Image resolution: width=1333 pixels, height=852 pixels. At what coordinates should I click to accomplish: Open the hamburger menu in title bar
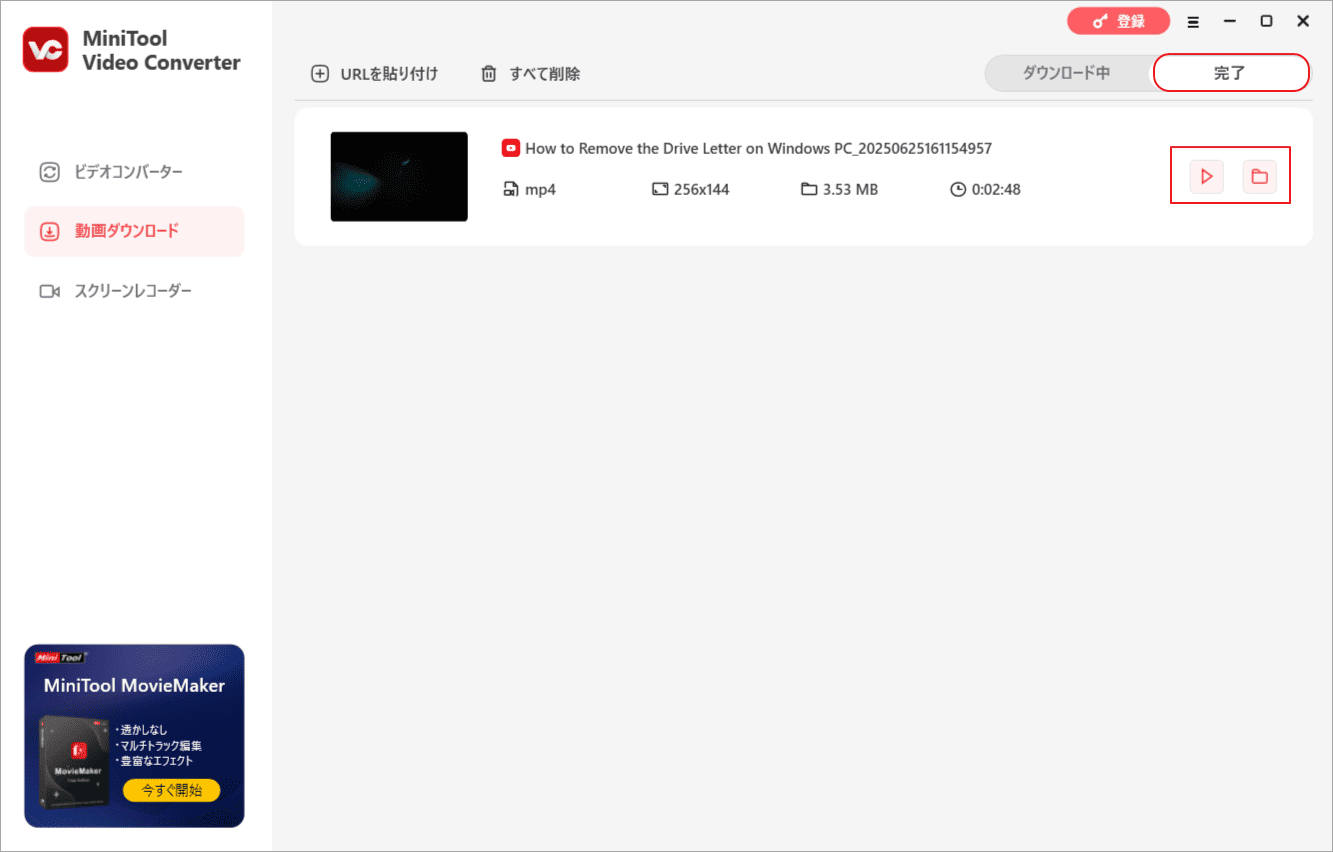(x=1193, y=21)
